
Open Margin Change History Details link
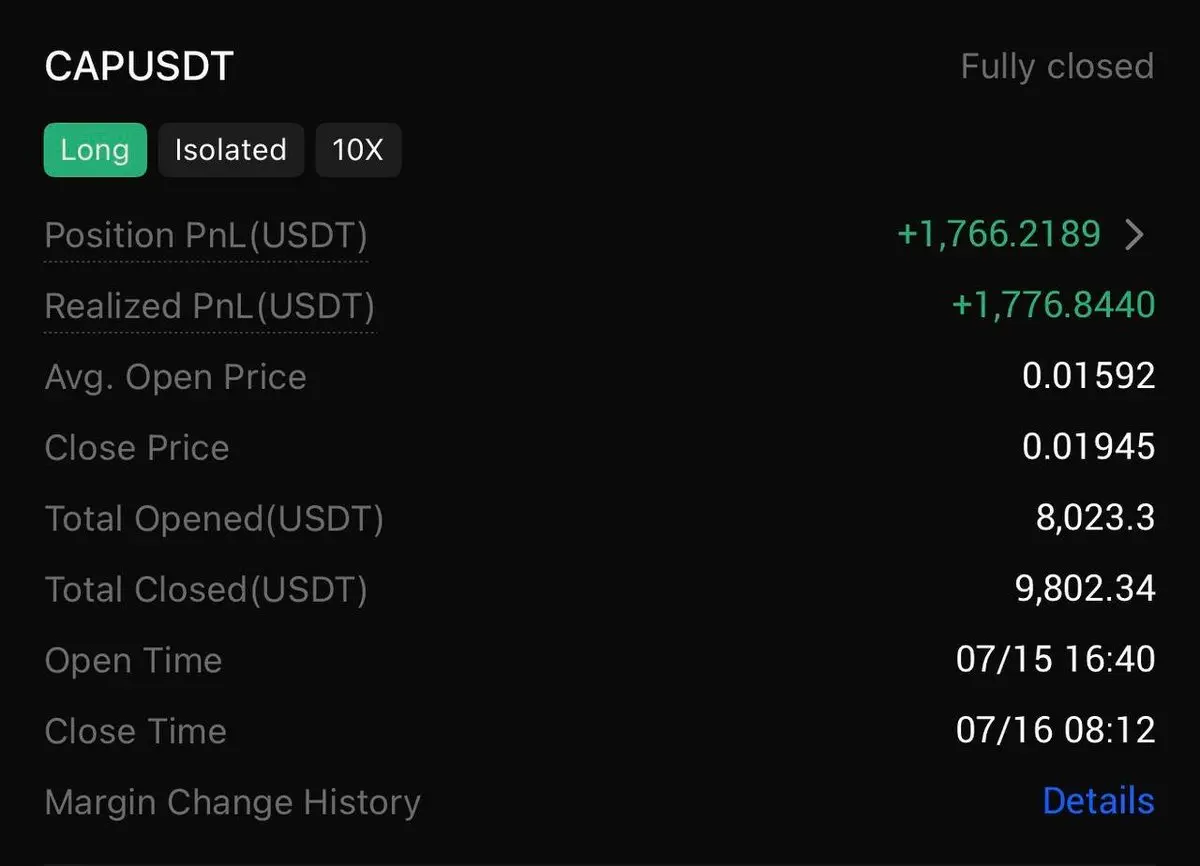click(x=1098, y=801)
